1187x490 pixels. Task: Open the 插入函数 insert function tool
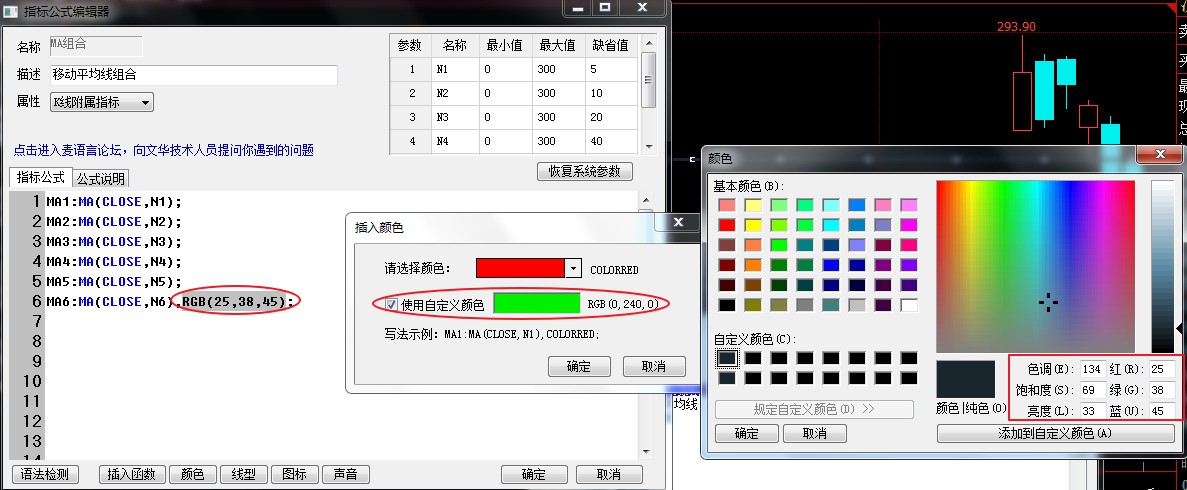click(130, 474)
